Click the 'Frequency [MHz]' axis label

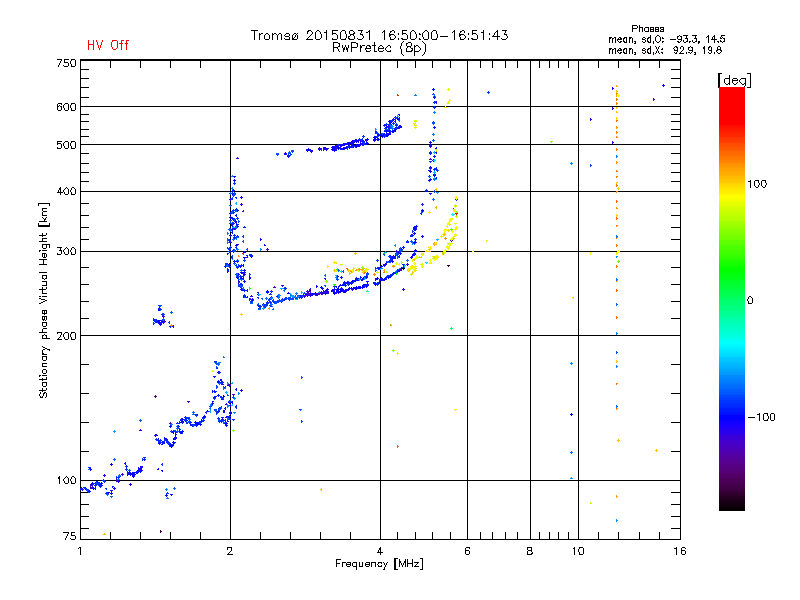coord(379,564)
